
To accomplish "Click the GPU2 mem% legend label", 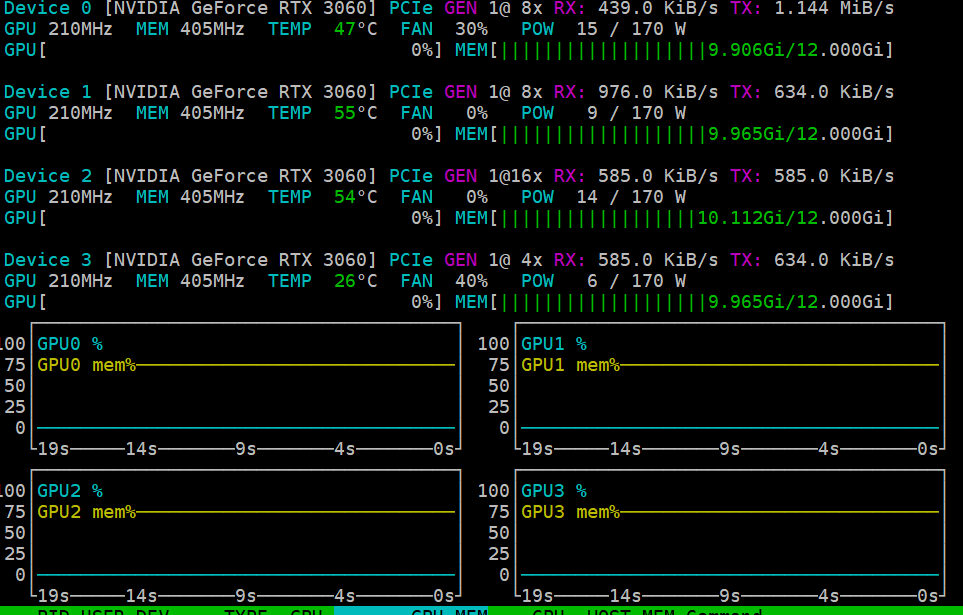I will (x=87, y=512).
